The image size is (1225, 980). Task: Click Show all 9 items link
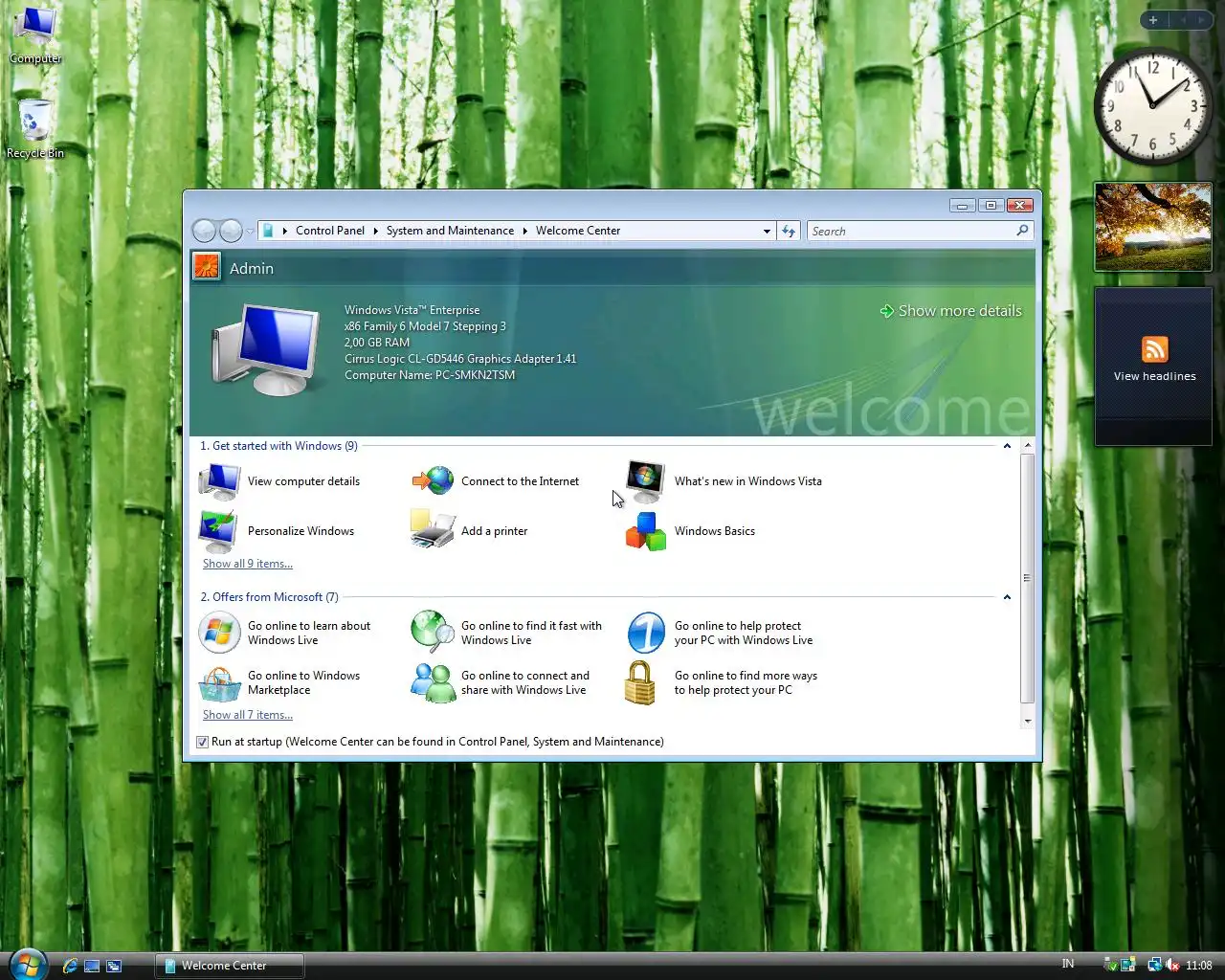pyautogui.click(x=248, y=564)
